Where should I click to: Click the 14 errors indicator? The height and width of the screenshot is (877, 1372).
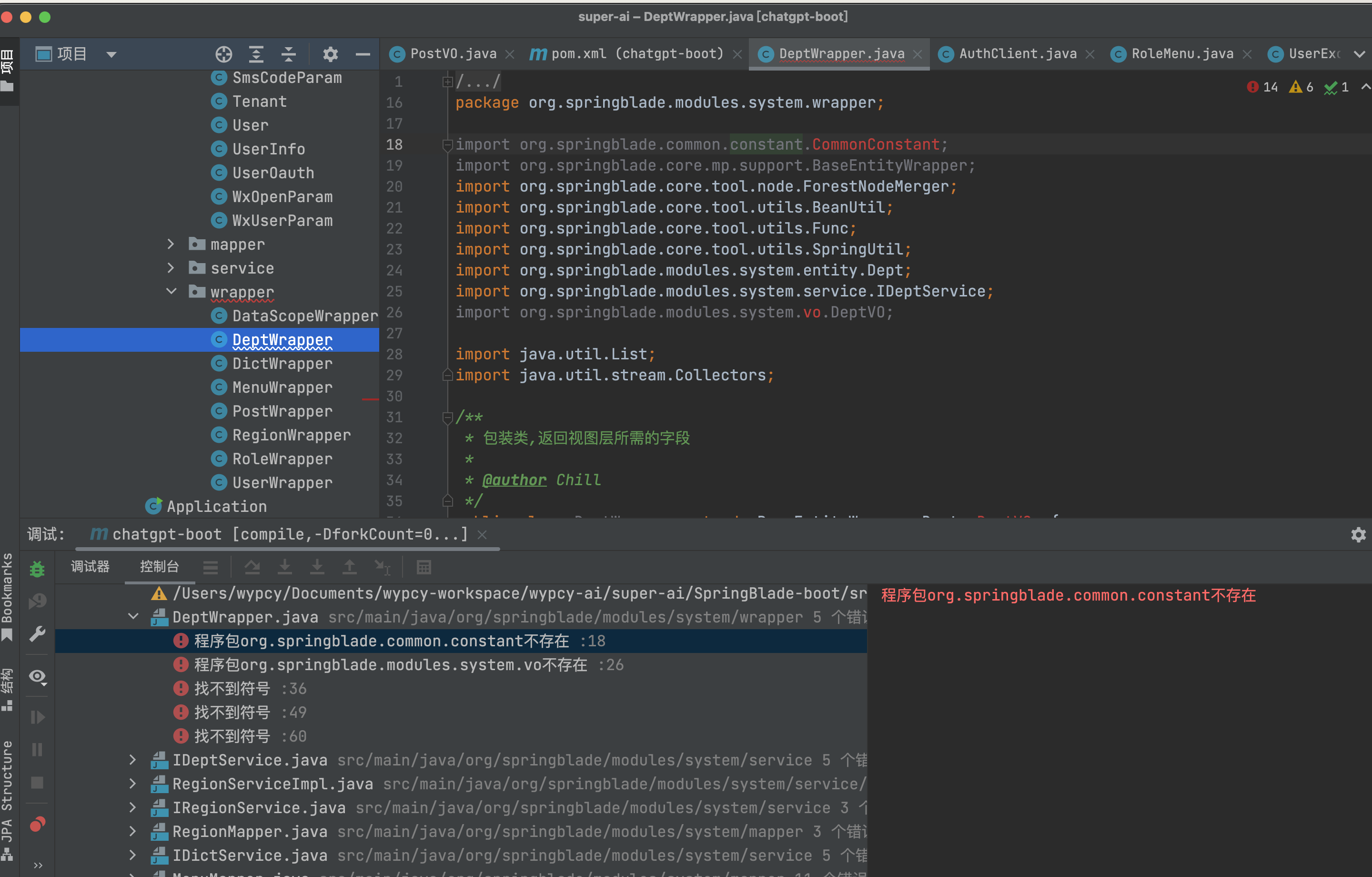pos(1262,87)
